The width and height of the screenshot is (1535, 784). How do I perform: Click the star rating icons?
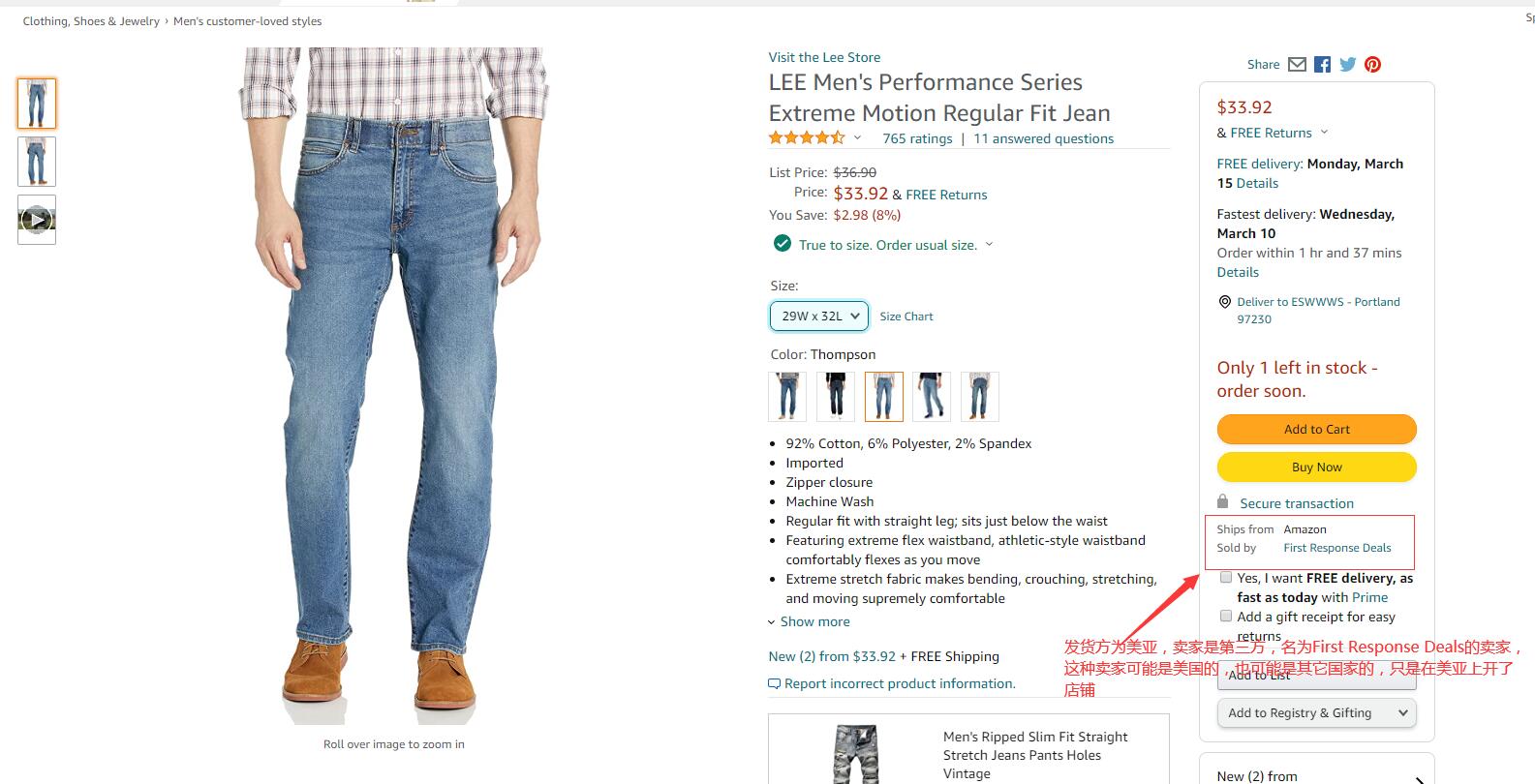(x=806, y=138)
